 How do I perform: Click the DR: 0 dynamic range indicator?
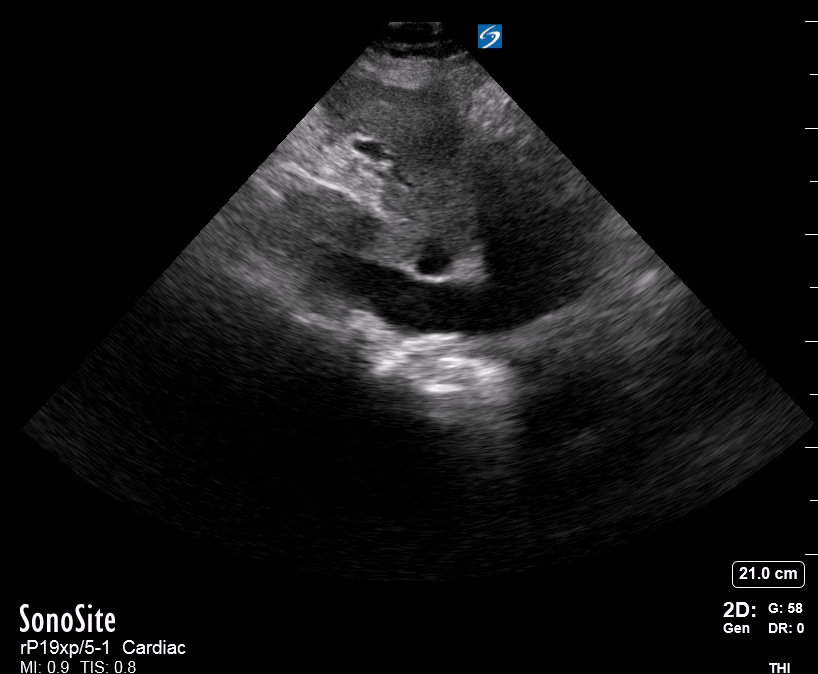point(785,630)
